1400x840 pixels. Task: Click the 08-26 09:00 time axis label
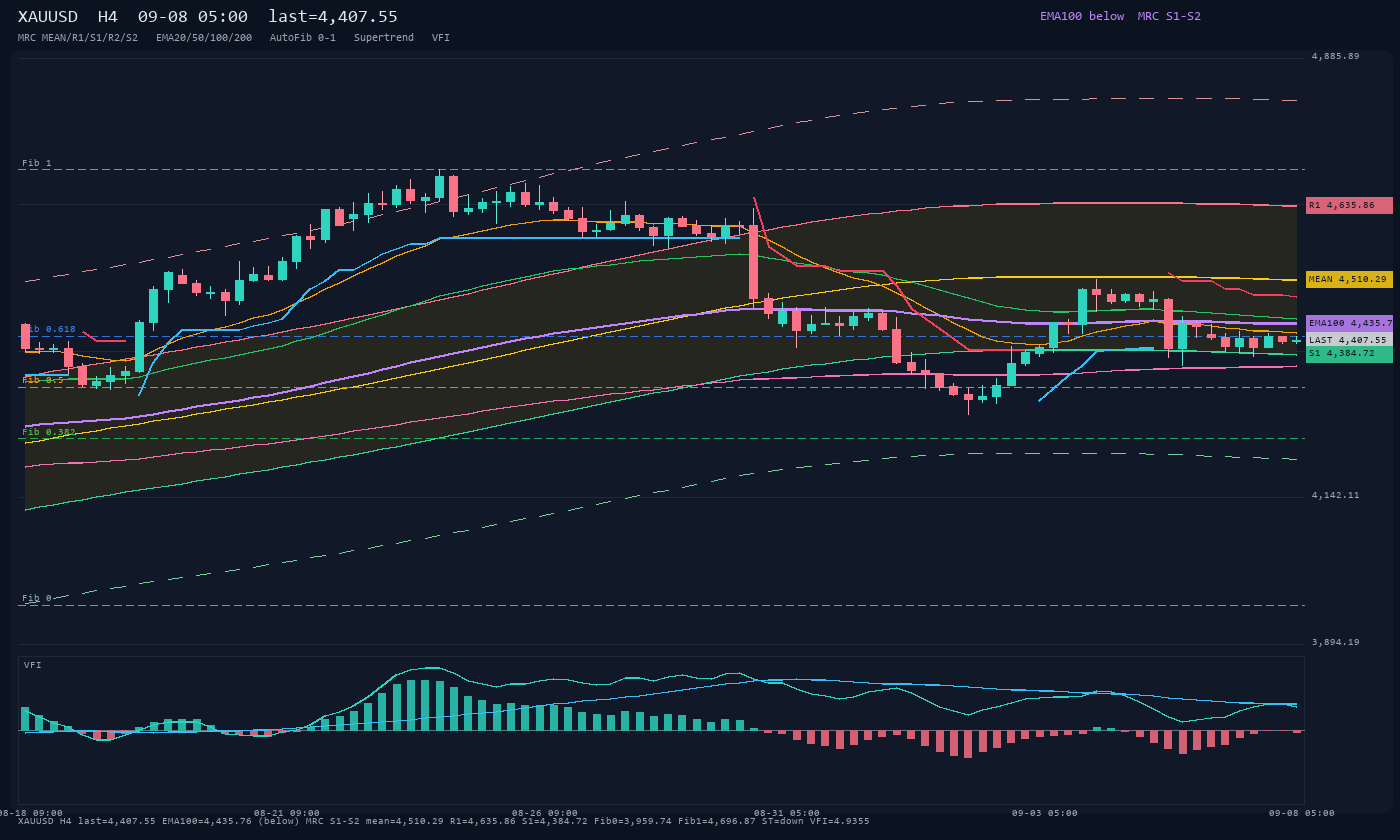click(x=545, y=813)
